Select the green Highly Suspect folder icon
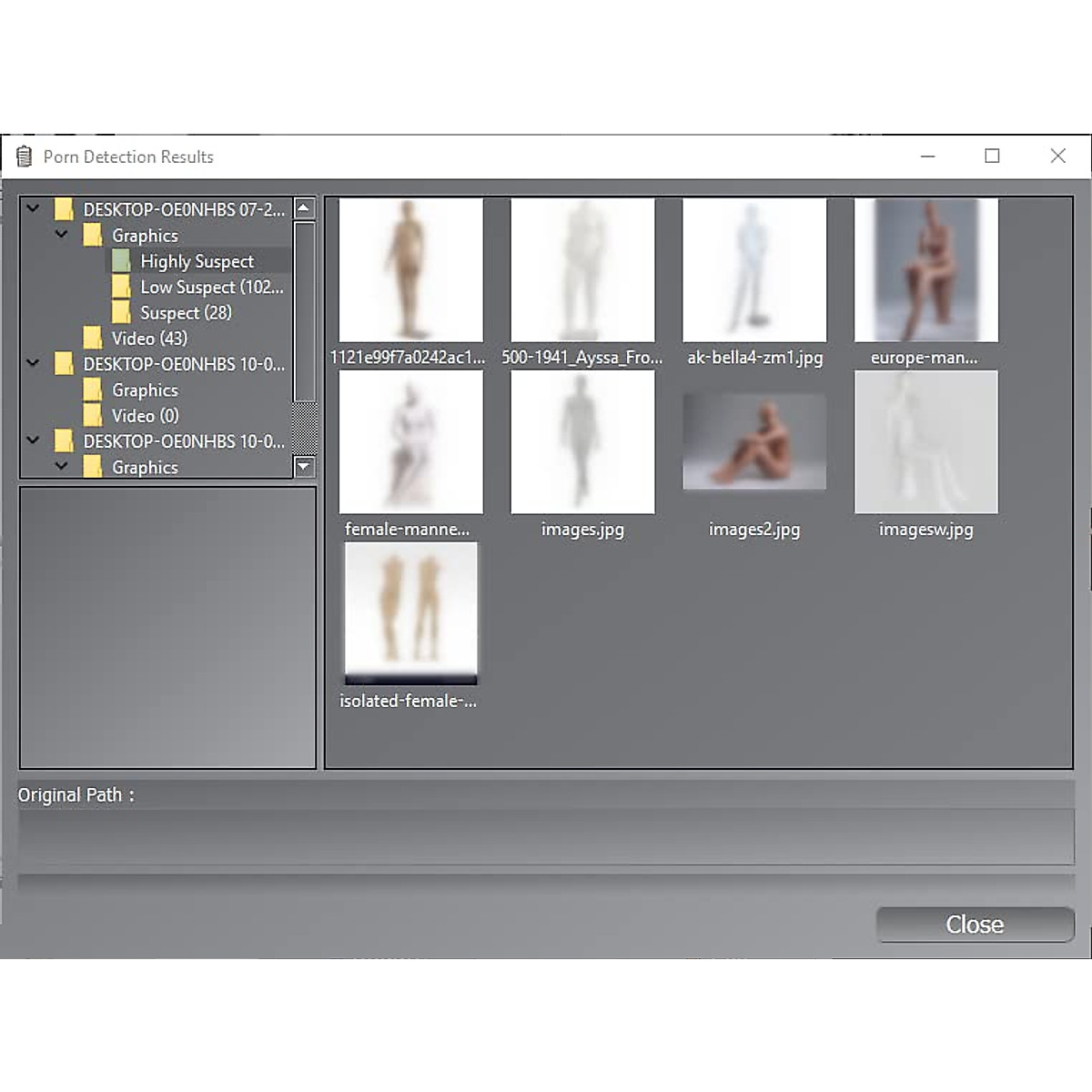Viewport: 1092px width, 1092px height. [121, 261]
